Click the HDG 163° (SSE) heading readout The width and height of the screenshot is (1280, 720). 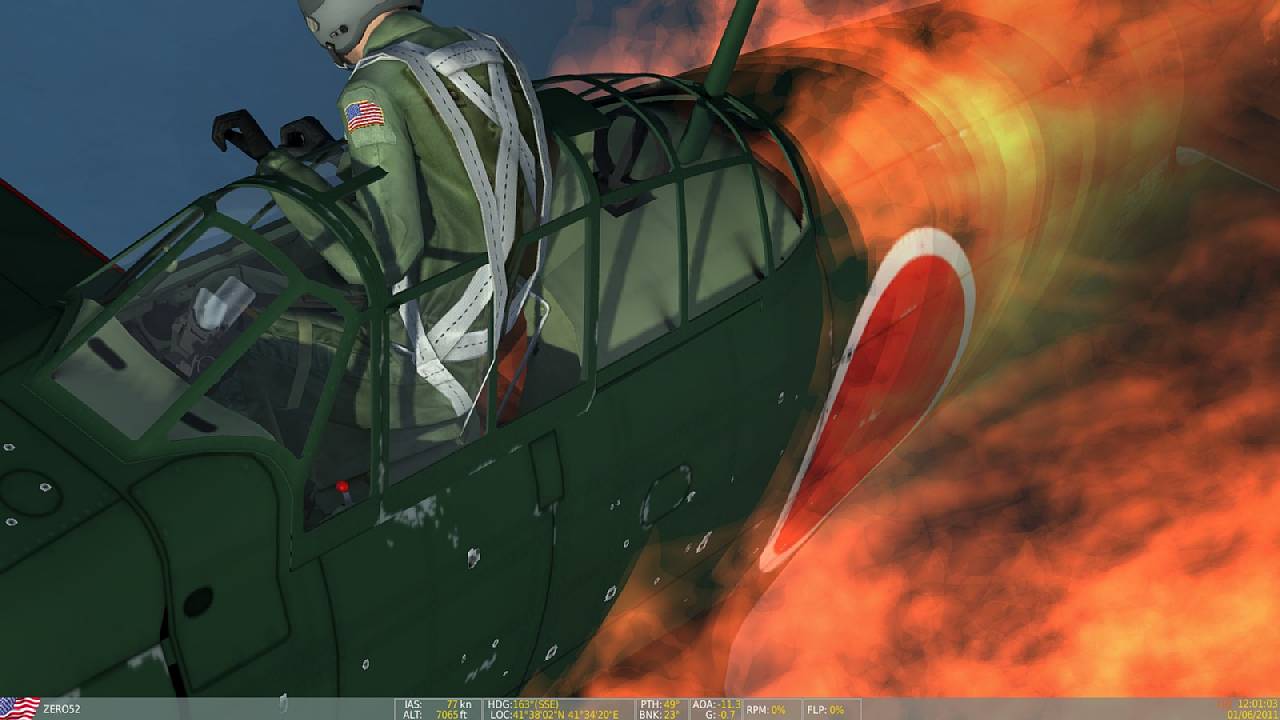coord(525,704)
